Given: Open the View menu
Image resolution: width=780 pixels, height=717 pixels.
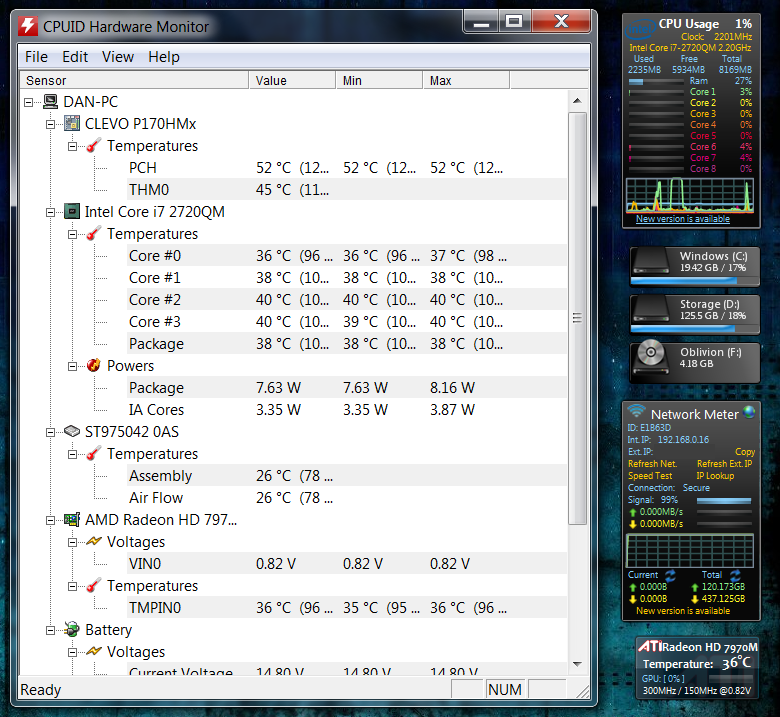Looking at the screenshot, I should point(118,57).
